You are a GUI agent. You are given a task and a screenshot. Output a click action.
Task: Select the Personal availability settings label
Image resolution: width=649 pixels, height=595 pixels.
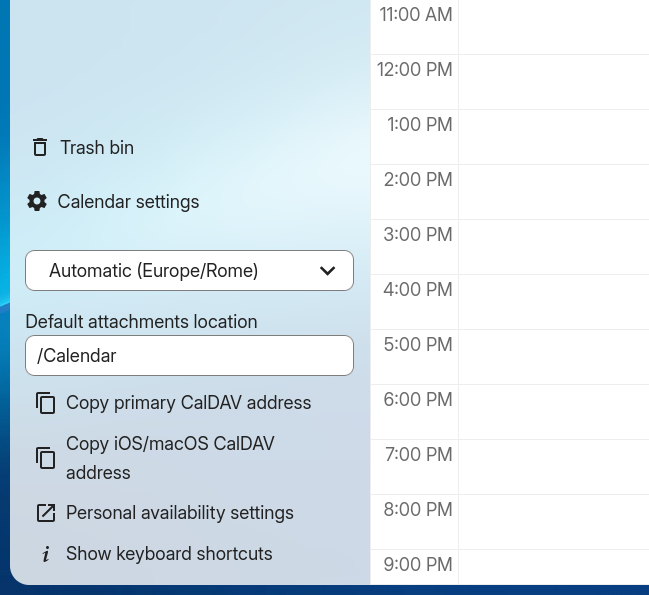180,513
